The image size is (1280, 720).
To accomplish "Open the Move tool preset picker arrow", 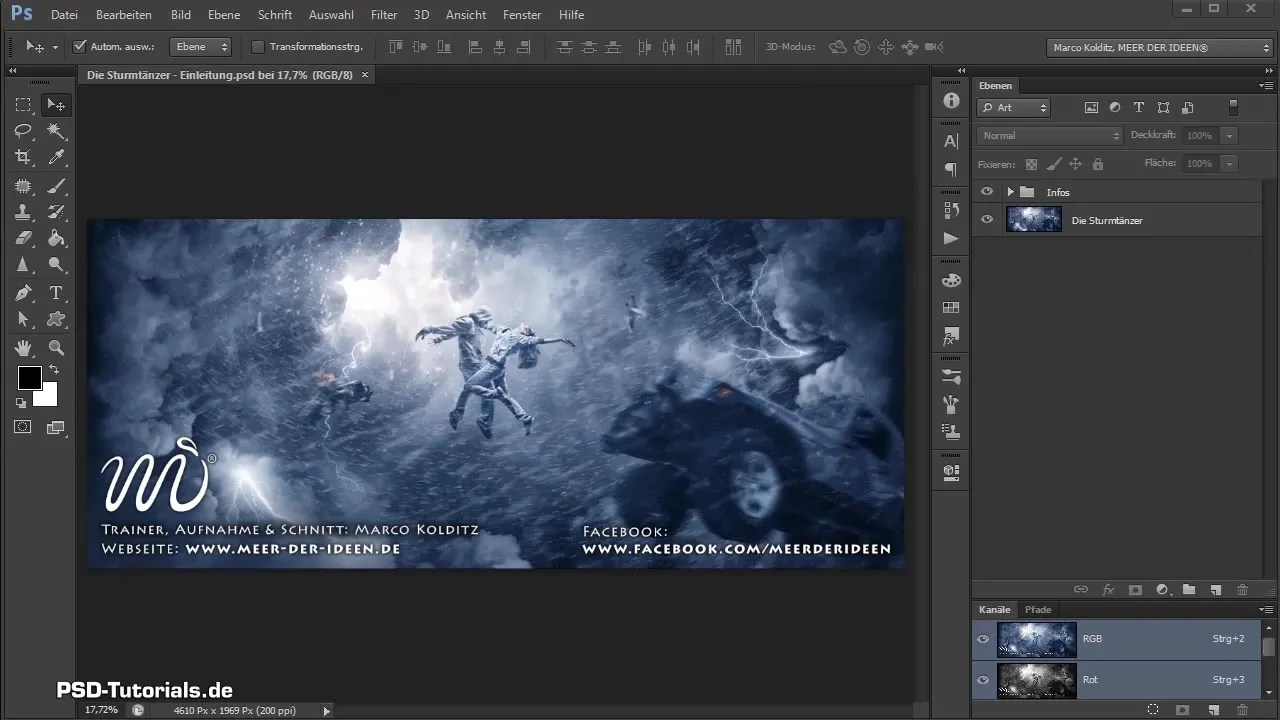I will [x=55, y=47].
